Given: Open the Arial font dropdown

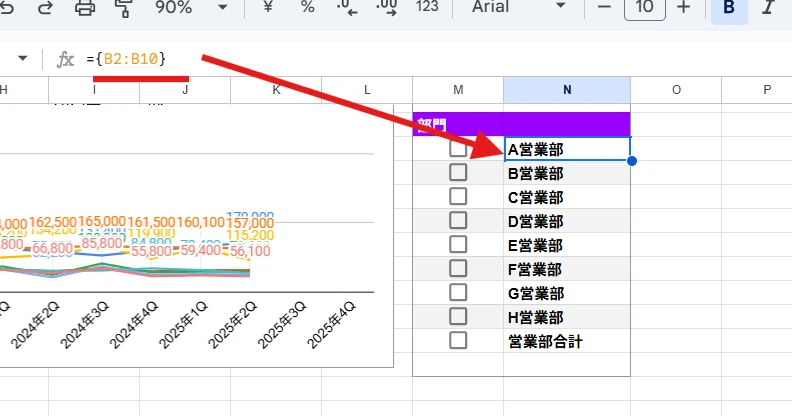Looking at the screenshot, I should 518,7.
